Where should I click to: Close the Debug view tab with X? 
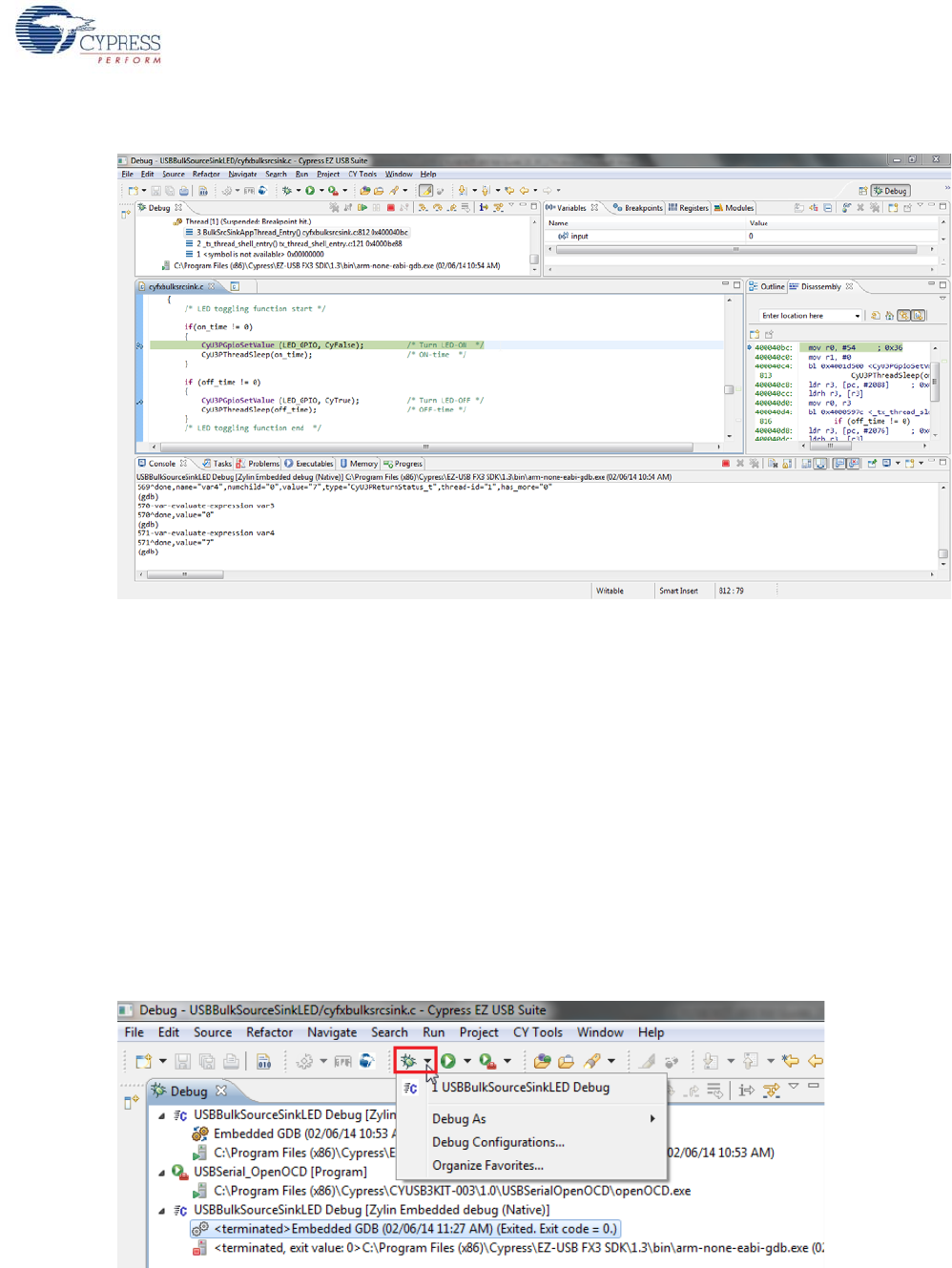221,1091
